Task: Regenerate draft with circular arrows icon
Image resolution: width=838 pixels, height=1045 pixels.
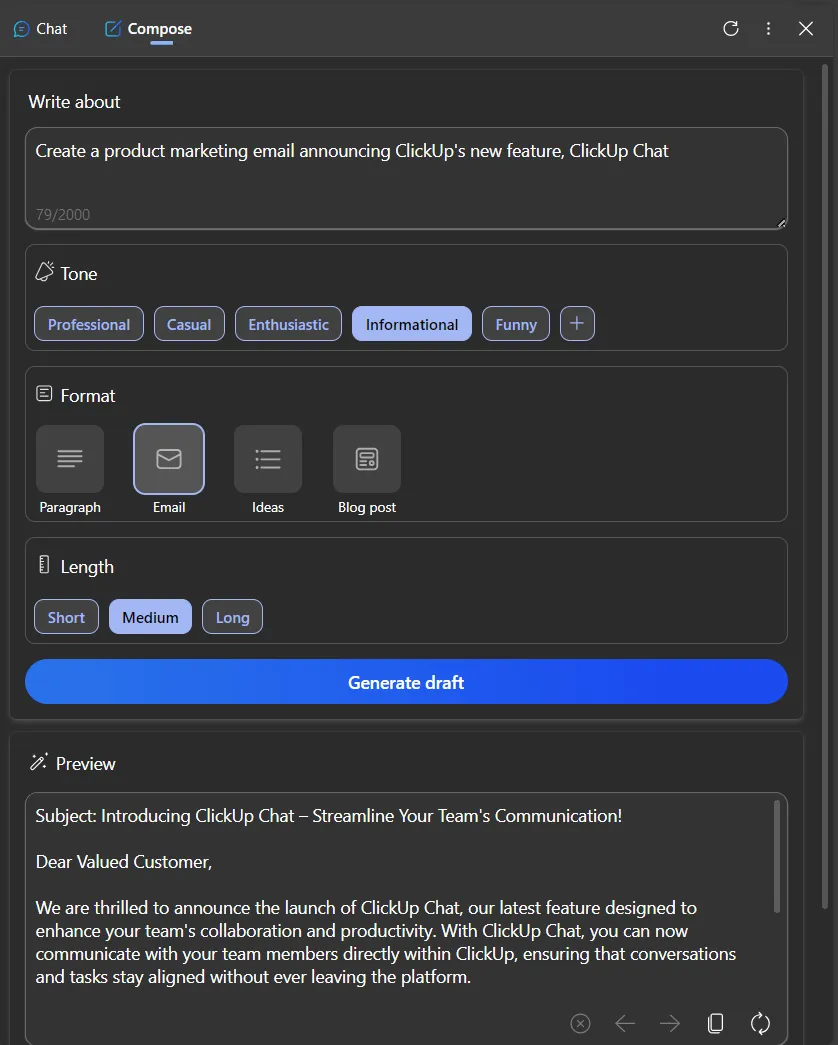Action: pyautogui.click(x=760, y=1023)
